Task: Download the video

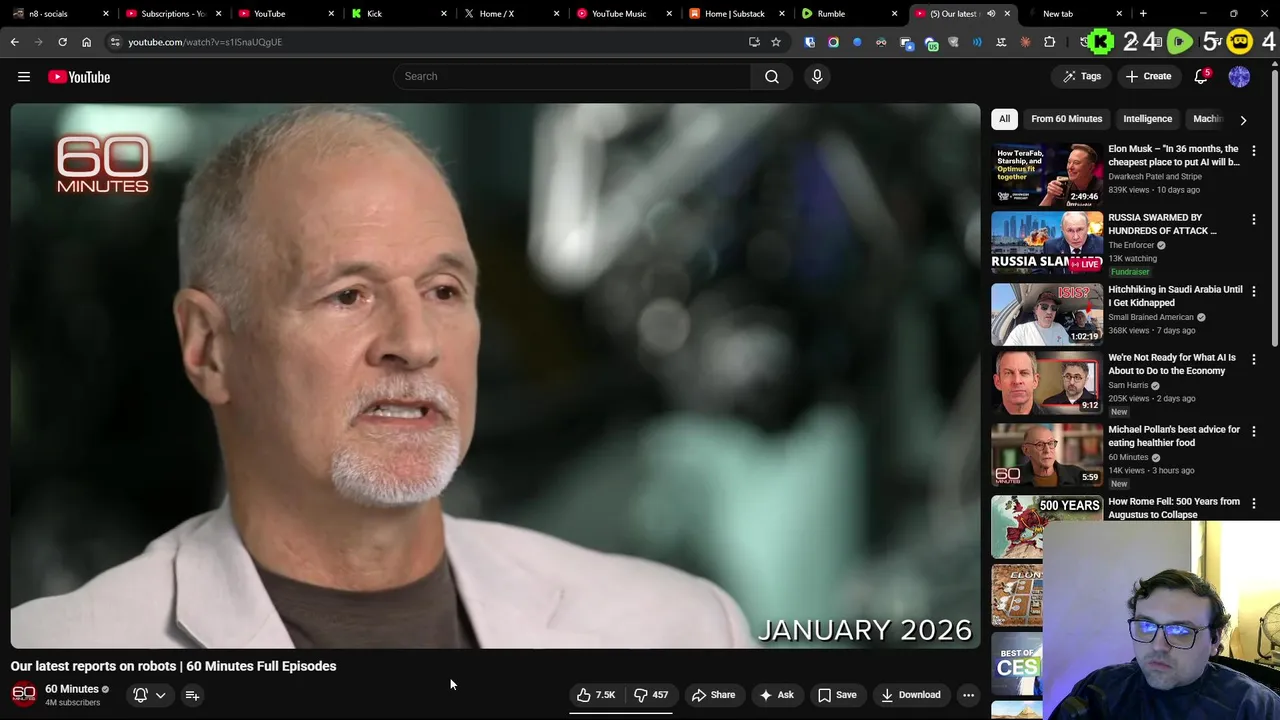Action: pos(911,695)
